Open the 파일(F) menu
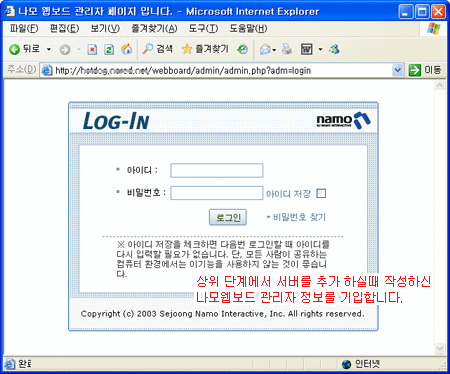Screen dimensions: 450x374 (x=24, y=29)
